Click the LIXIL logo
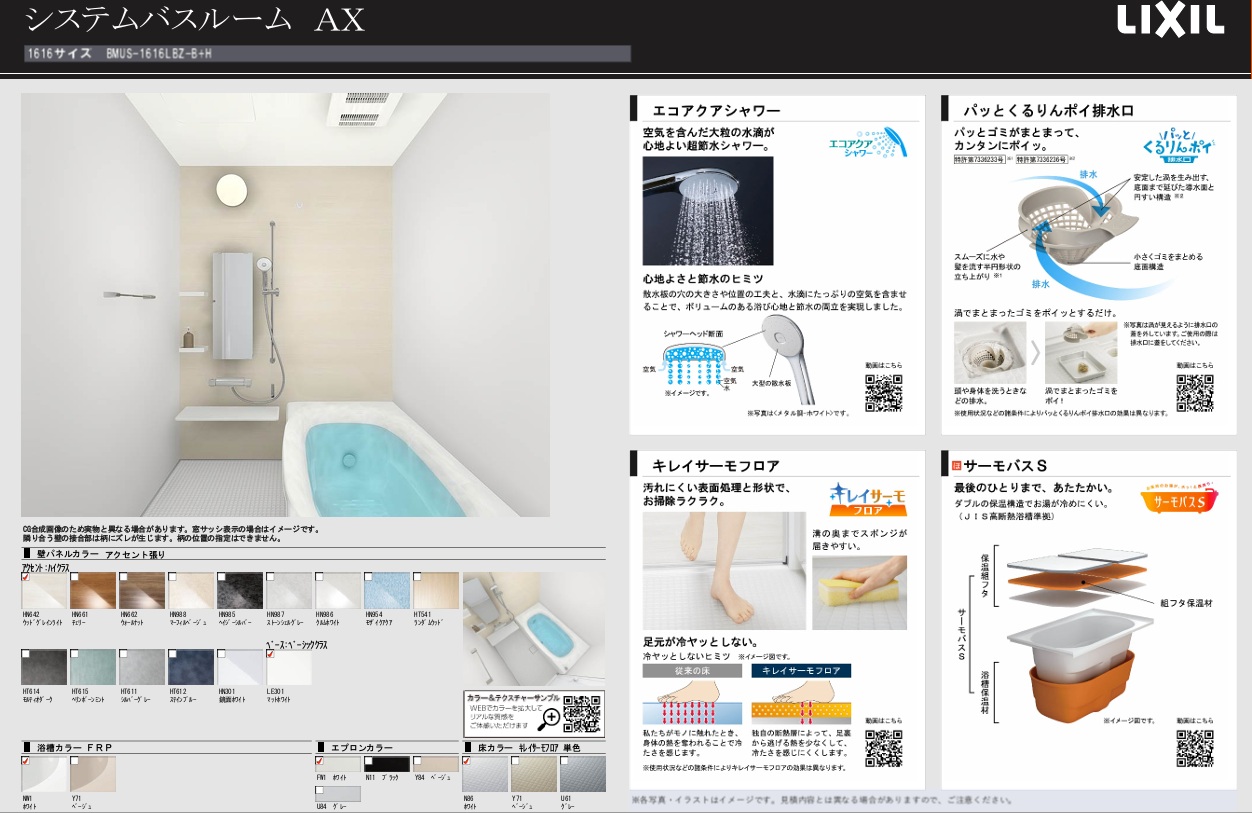This screenshot has width=1252, height=813. click(x=1170, y=20)
